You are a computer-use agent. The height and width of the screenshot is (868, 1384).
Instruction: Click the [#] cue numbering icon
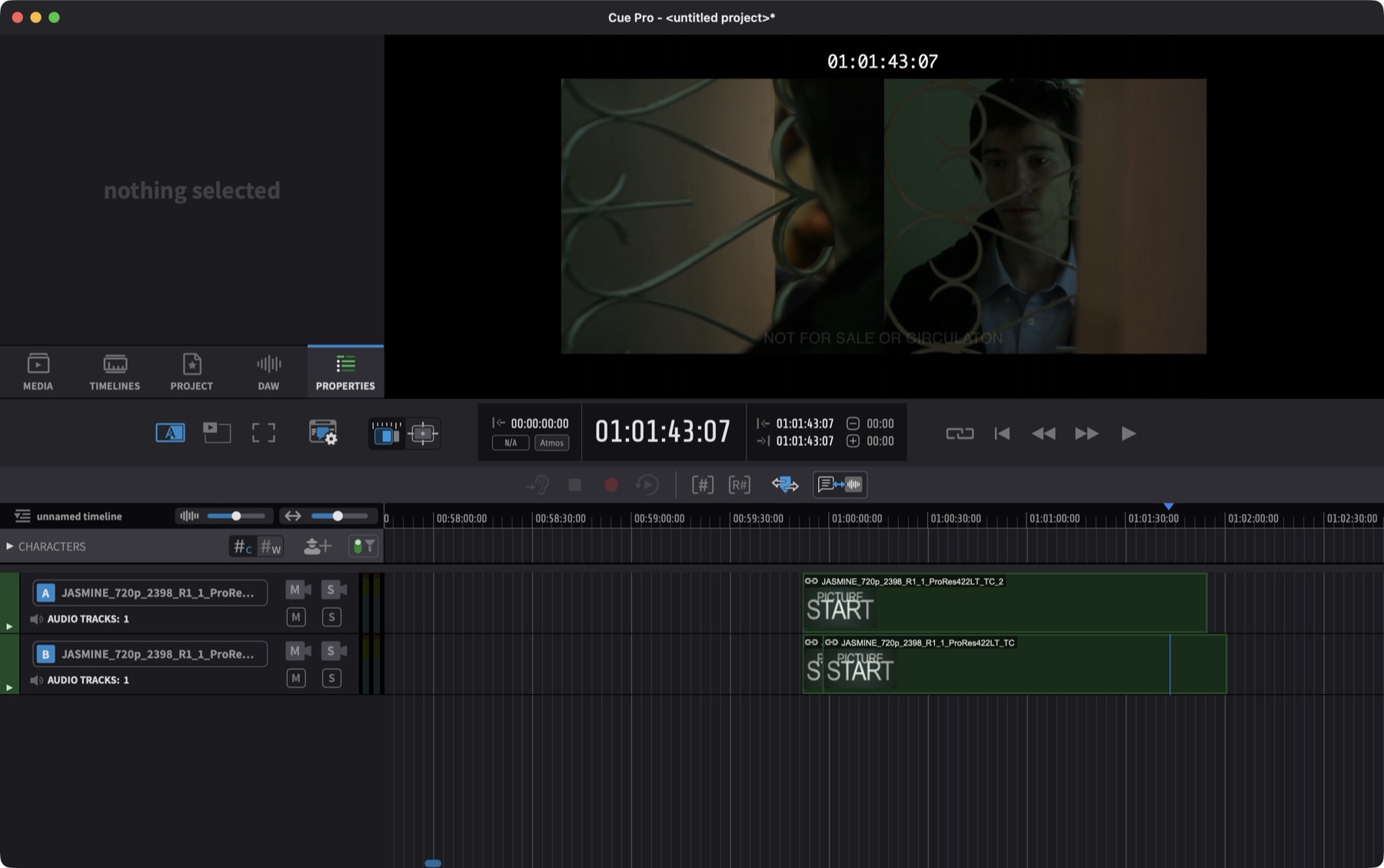click(703, 485)
